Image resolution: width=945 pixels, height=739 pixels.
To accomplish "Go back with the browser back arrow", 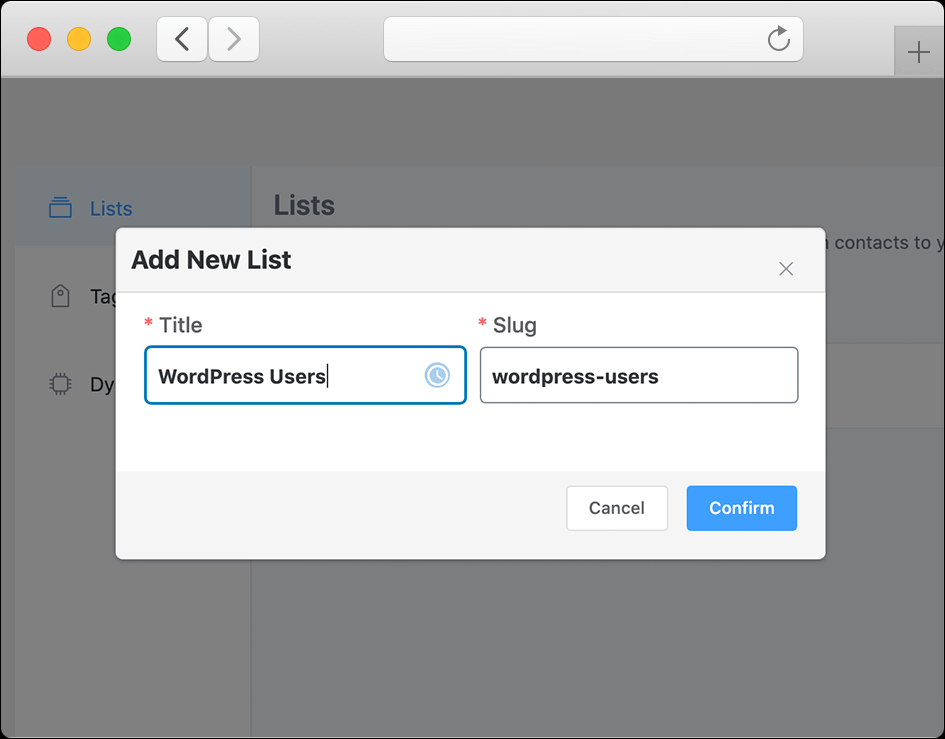I will (182, 39).
